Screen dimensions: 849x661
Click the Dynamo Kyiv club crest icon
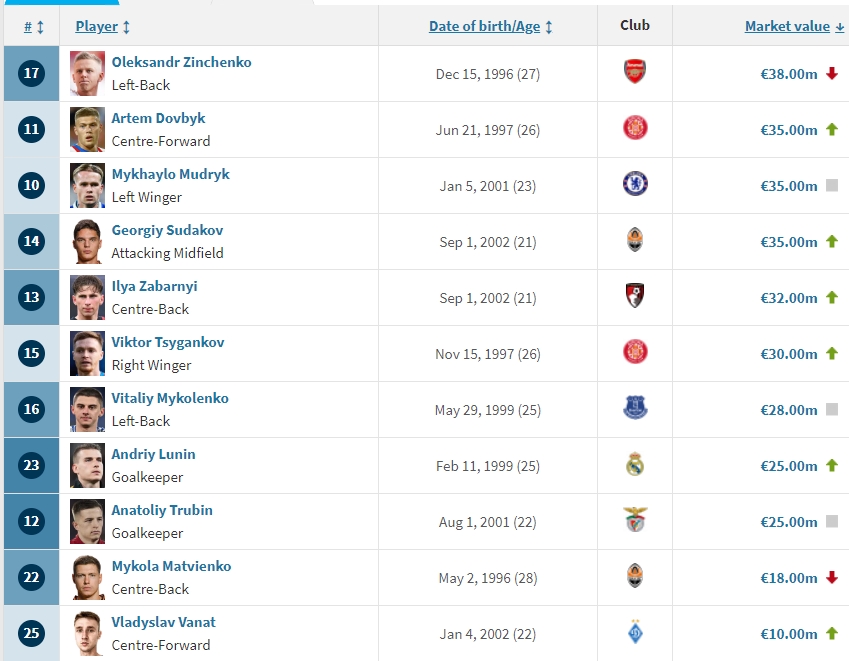[635, 633]
